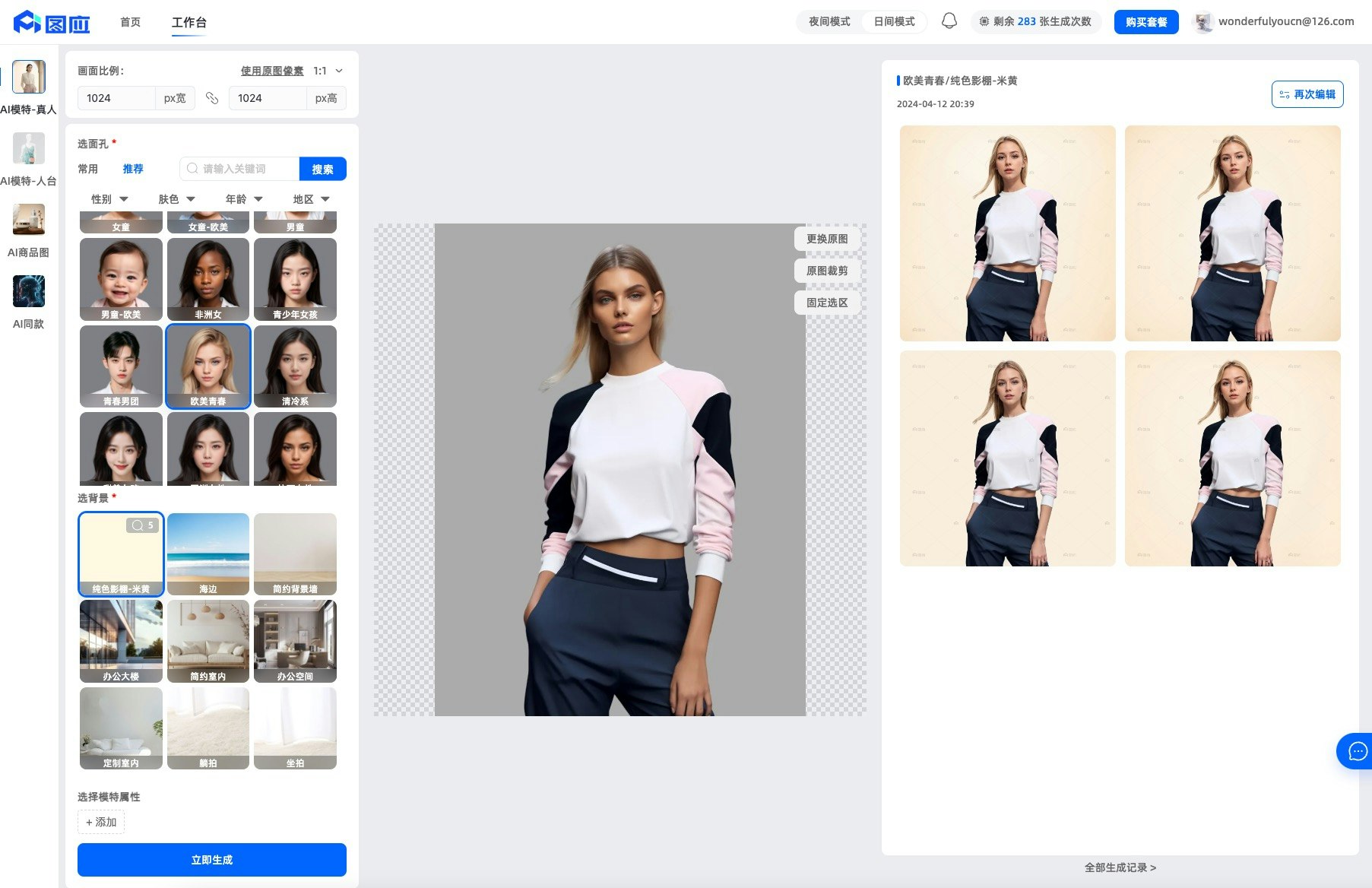Select 纯色影棚-米黄 background swatch

click(121, 554)
